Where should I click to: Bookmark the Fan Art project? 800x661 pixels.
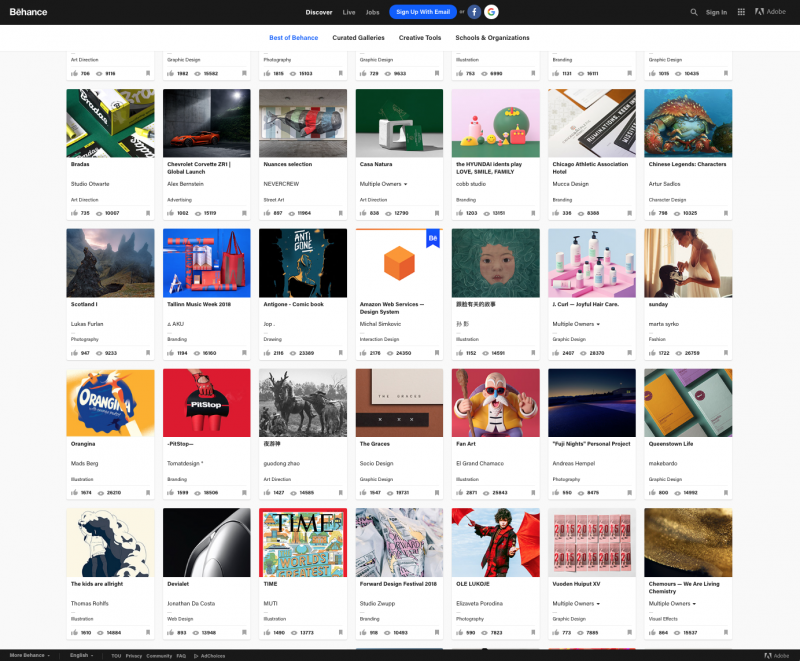pyautogui.click(x=533, y=492)
